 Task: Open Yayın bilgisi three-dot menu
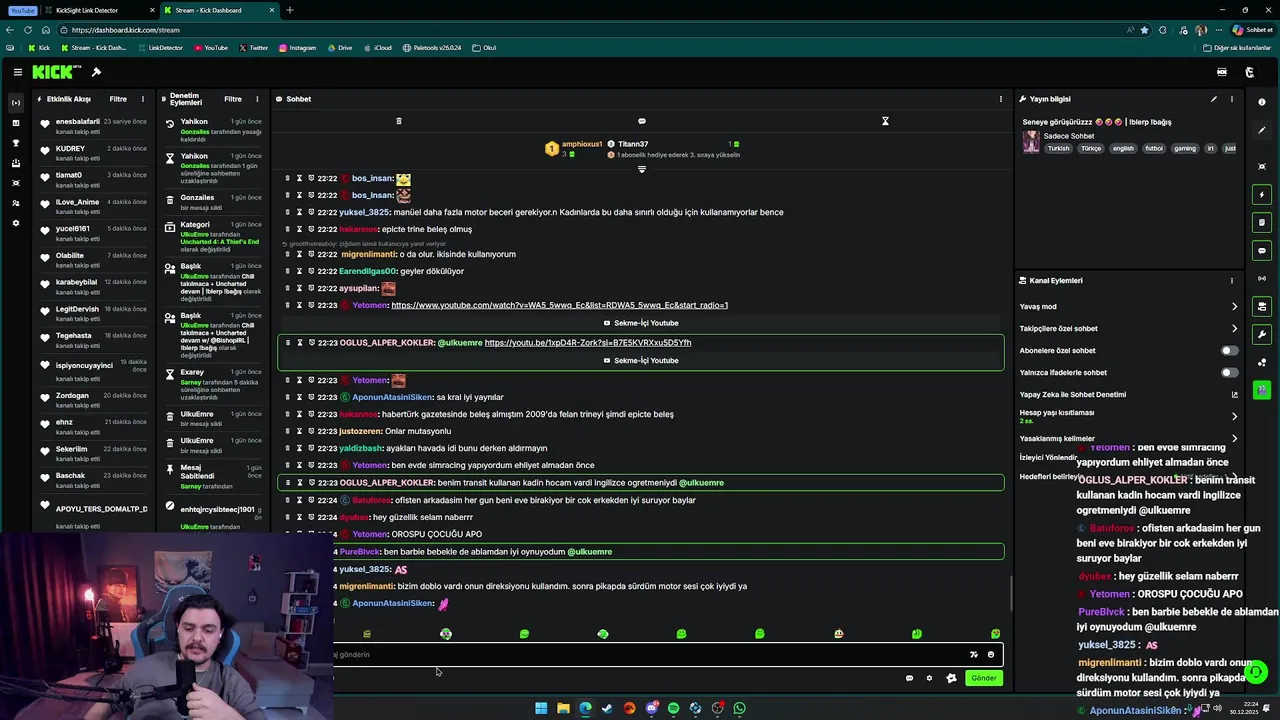pos(1232,99)
